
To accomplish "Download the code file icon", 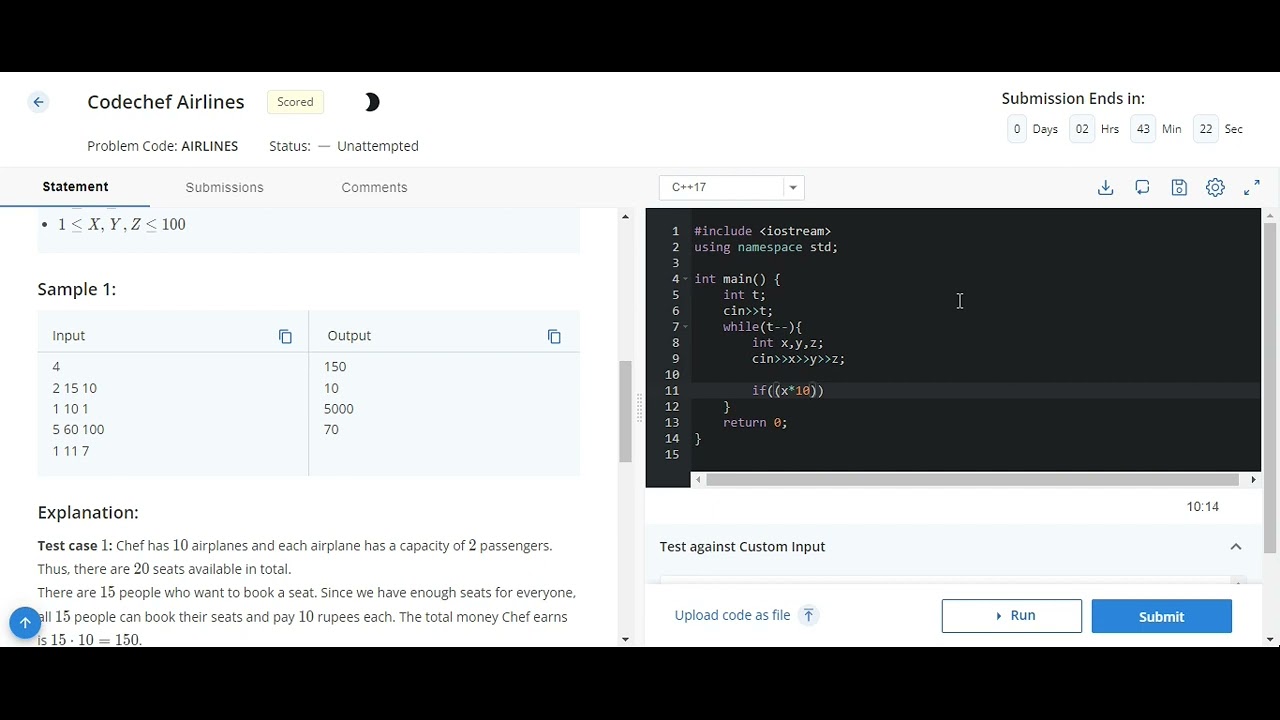I will click(x=1105, y=187).
